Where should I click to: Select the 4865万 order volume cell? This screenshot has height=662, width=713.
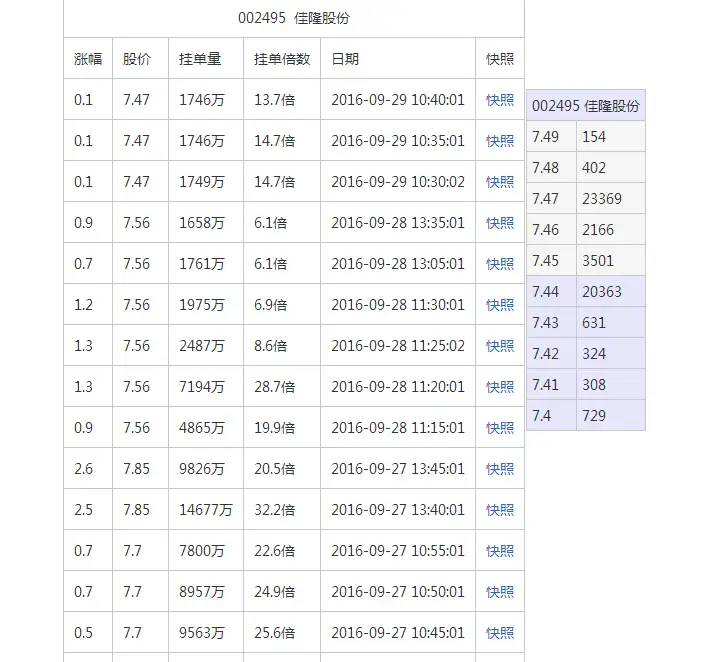pyautogui.click(x=206, y=427)
